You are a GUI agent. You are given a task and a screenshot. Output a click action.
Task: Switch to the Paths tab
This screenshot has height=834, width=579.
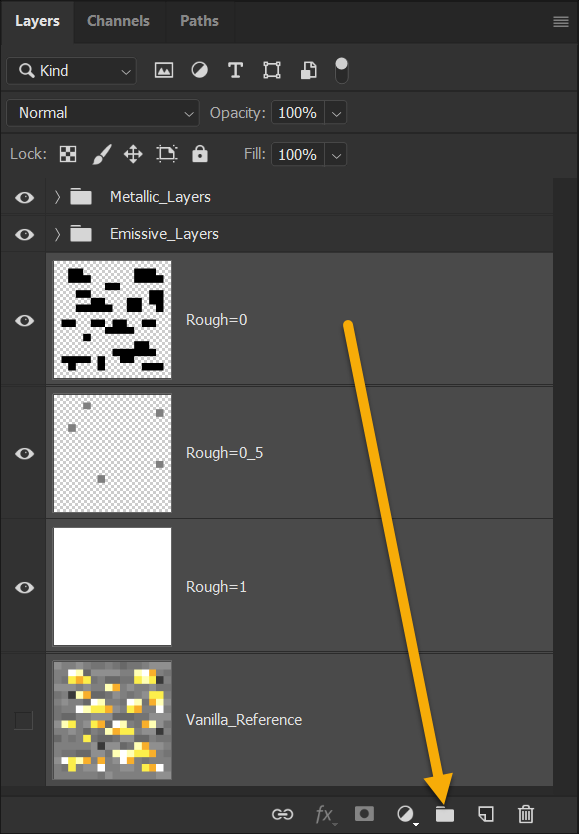(199, 21)
